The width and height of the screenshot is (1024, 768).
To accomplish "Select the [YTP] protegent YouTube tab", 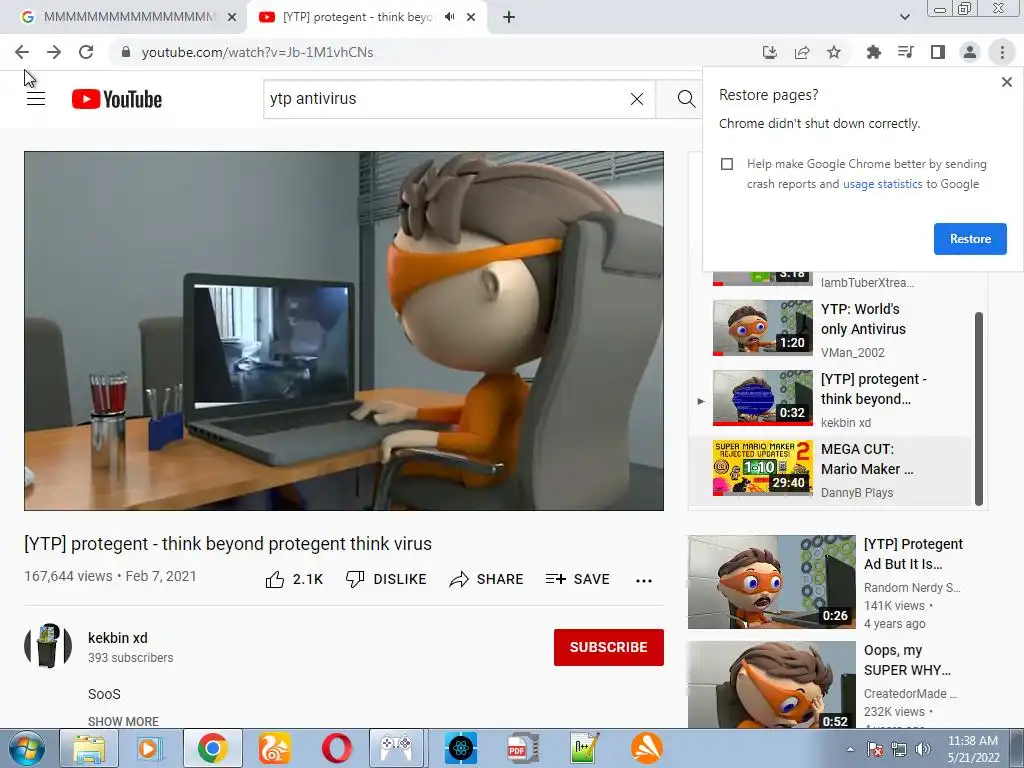I will (358, 17).
